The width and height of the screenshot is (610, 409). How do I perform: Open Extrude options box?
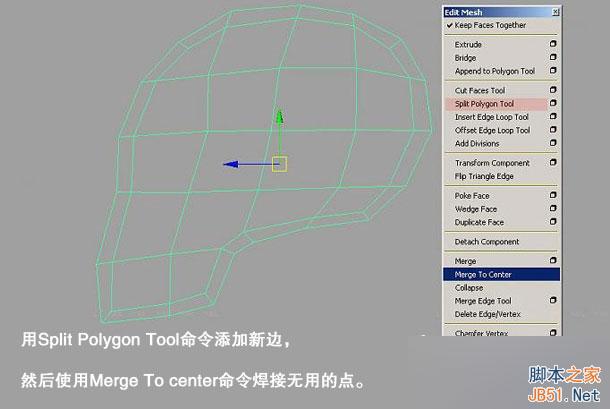click(x=553, y=44)
